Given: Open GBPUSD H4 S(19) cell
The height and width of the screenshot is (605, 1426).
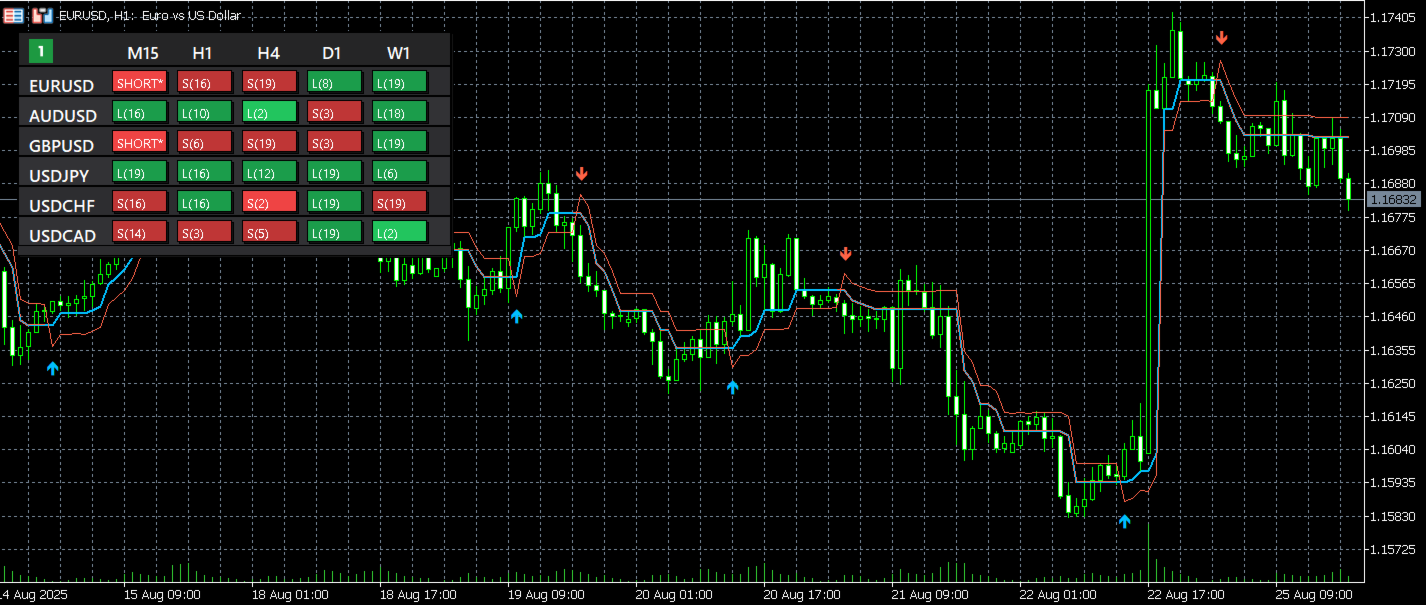Looking at the screenshot, I should pos(270,143).
